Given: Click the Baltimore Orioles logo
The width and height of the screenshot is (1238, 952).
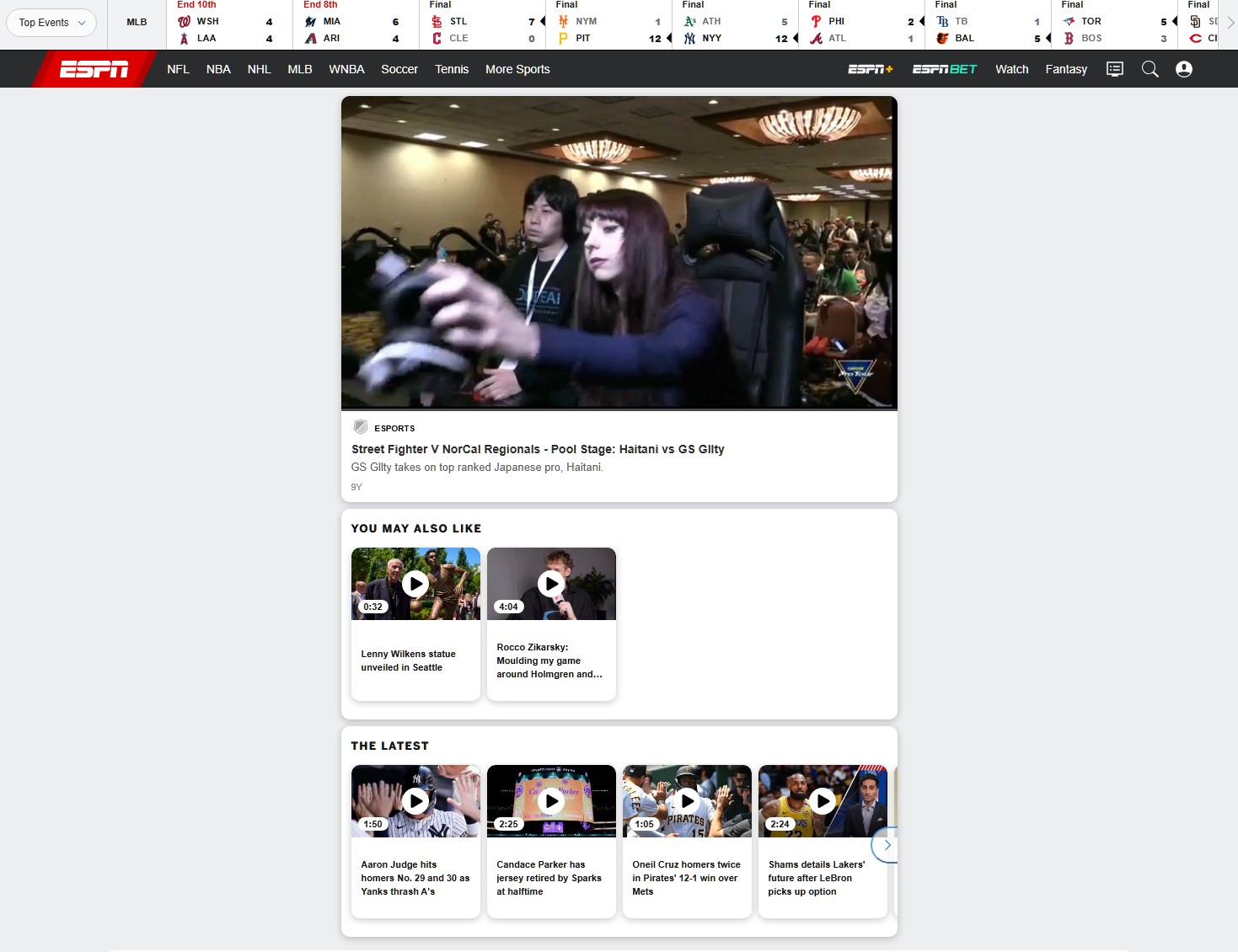Looking at the screenshot, I should pos(942,38).
